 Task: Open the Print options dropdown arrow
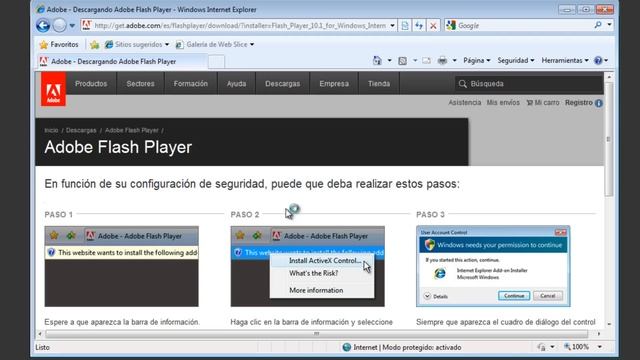pos(454,61)
